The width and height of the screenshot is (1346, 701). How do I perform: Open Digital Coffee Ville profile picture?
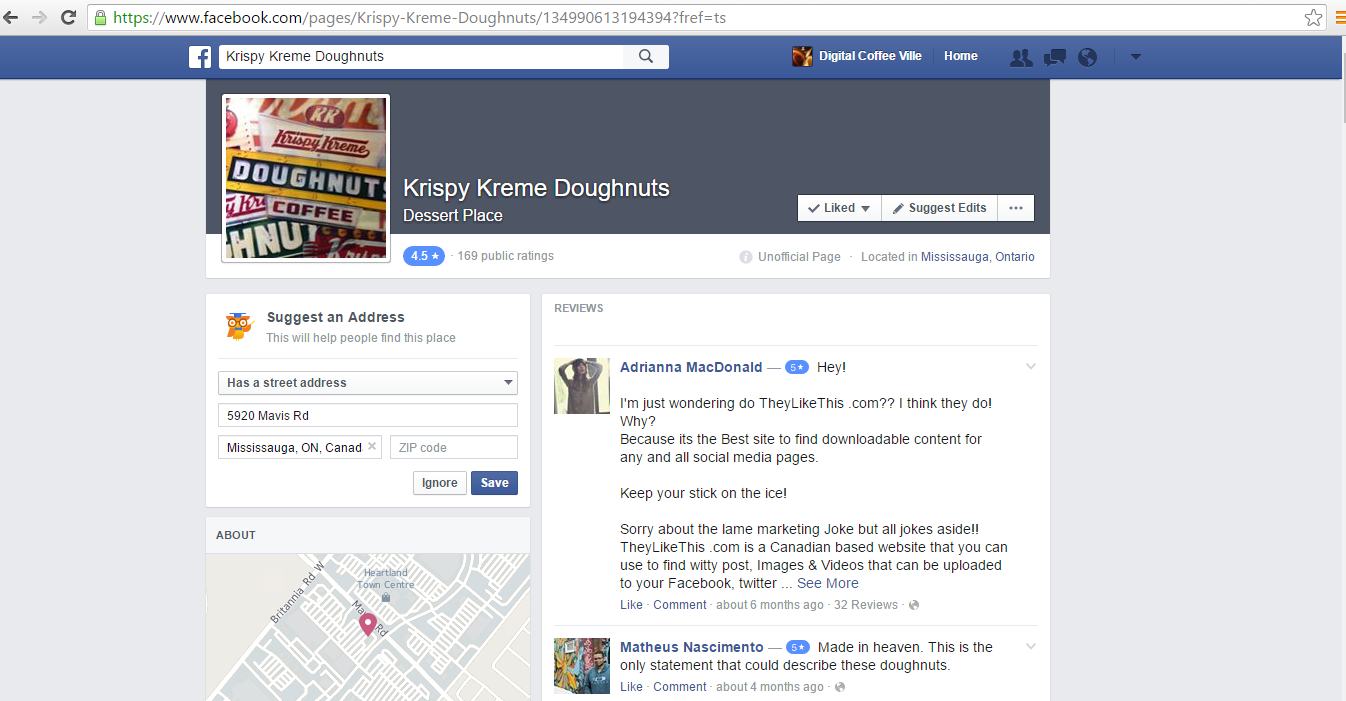click(x=802, y=56)
